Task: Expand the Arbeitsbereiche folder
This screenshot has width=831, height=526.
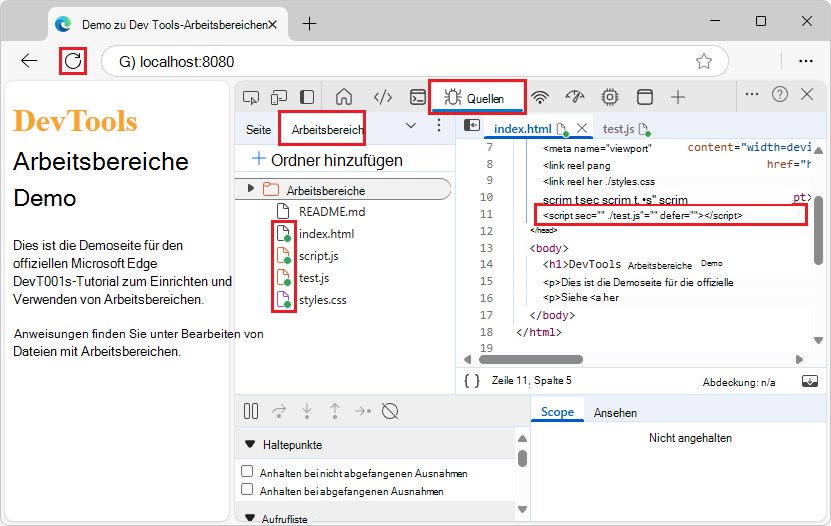Action: [251, 188]
